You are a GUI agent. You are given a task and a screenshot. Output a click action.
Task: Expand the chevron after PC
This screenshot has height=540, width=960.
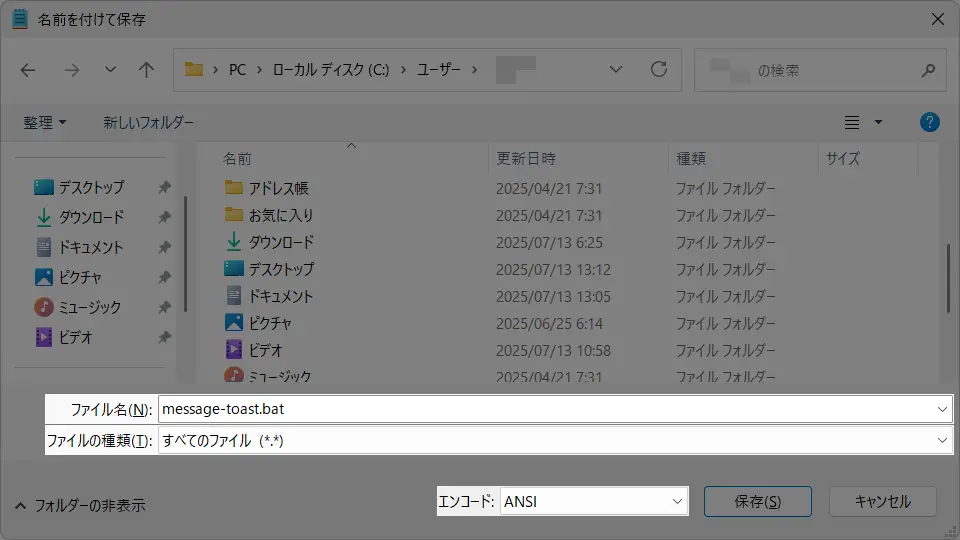pyautogui.click(x=260, y=70)
